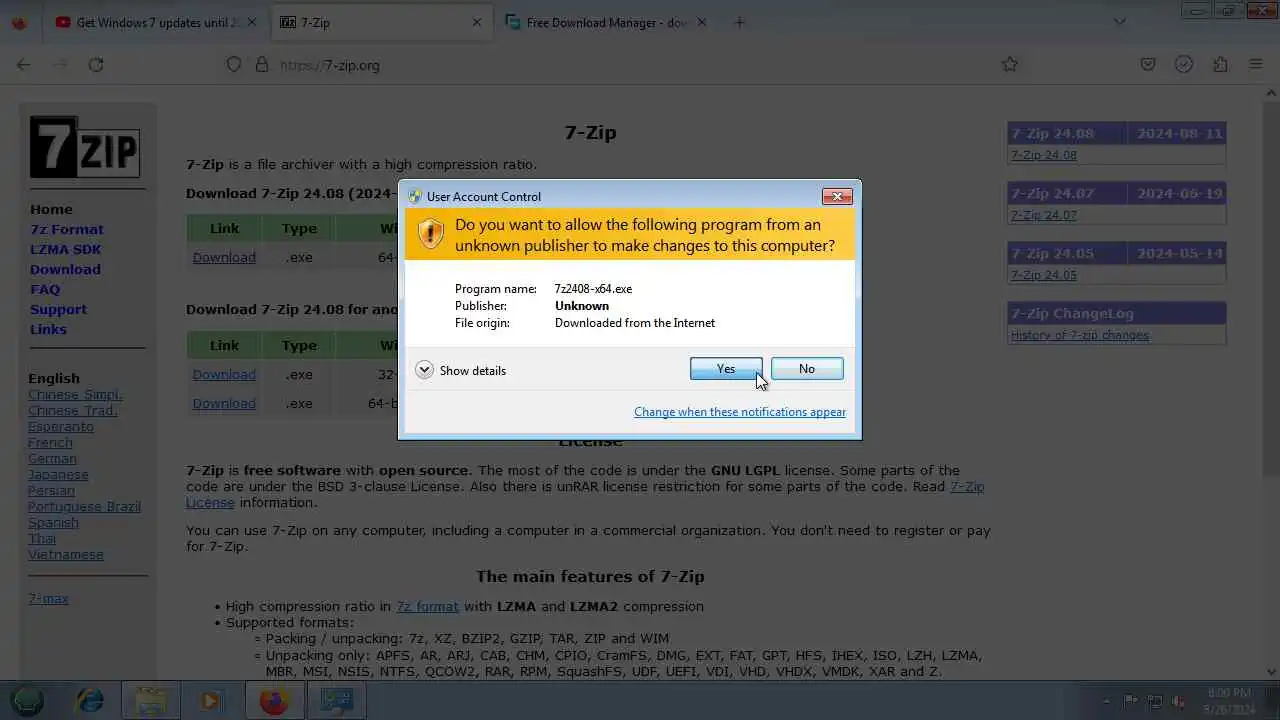
Task: Open 7z Format sidebar link
Action: point(67,229)
